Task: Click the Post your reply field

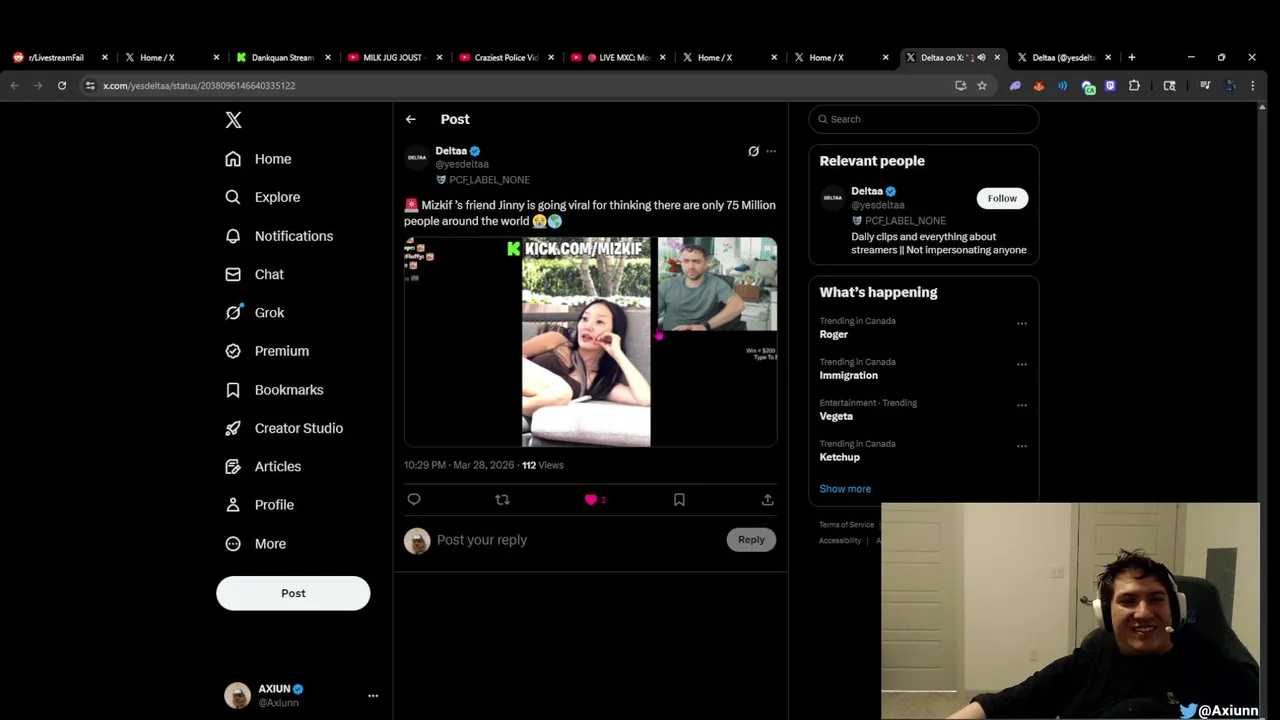Action: tap(575, 540)
